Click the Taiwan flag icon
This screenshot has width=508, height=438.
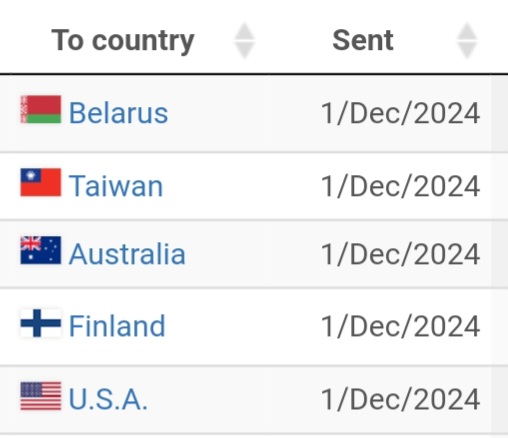click(x=41, y=182)
